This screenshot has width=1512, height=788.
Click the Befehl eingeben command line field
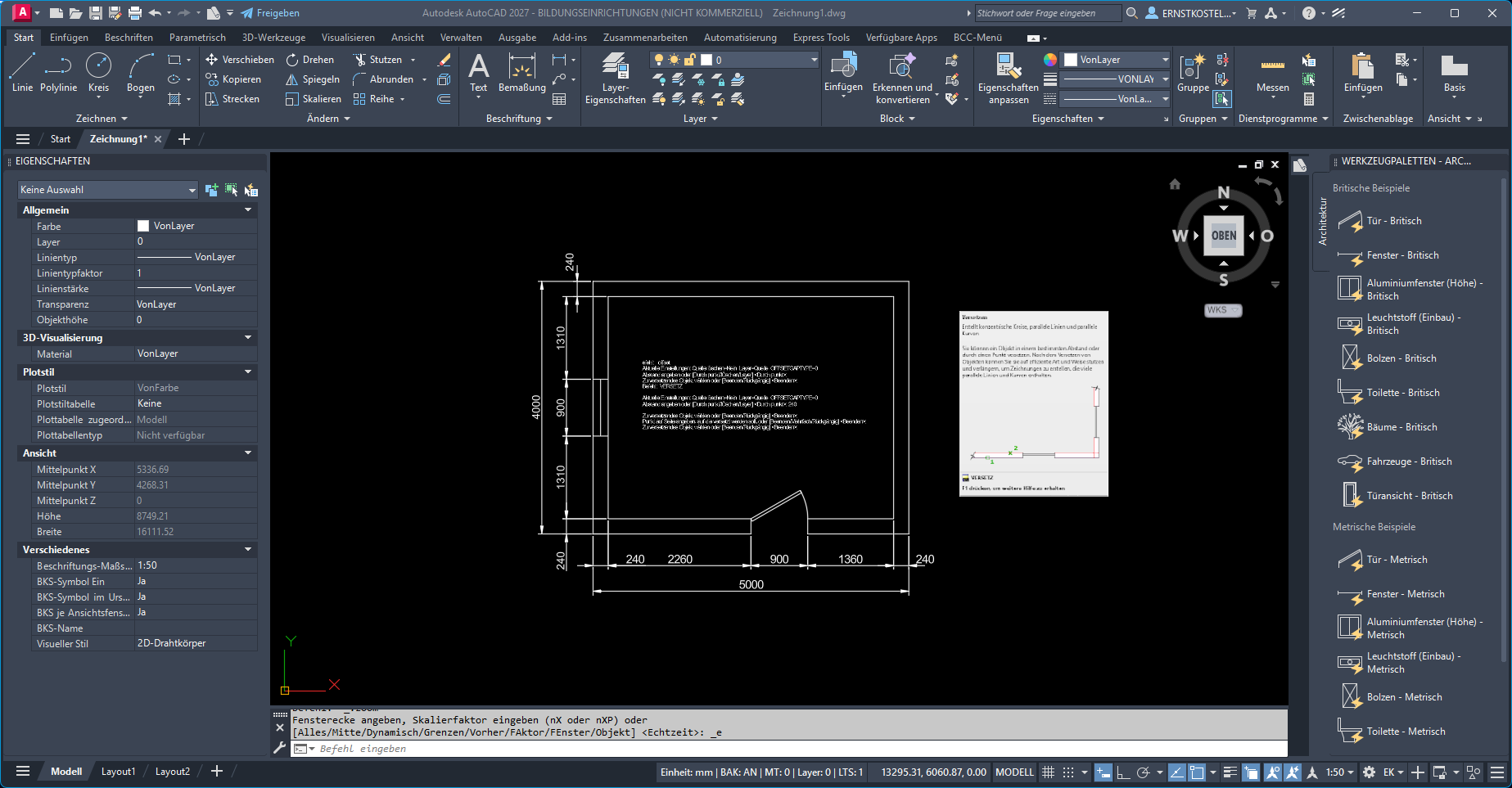tap(789, 749)
